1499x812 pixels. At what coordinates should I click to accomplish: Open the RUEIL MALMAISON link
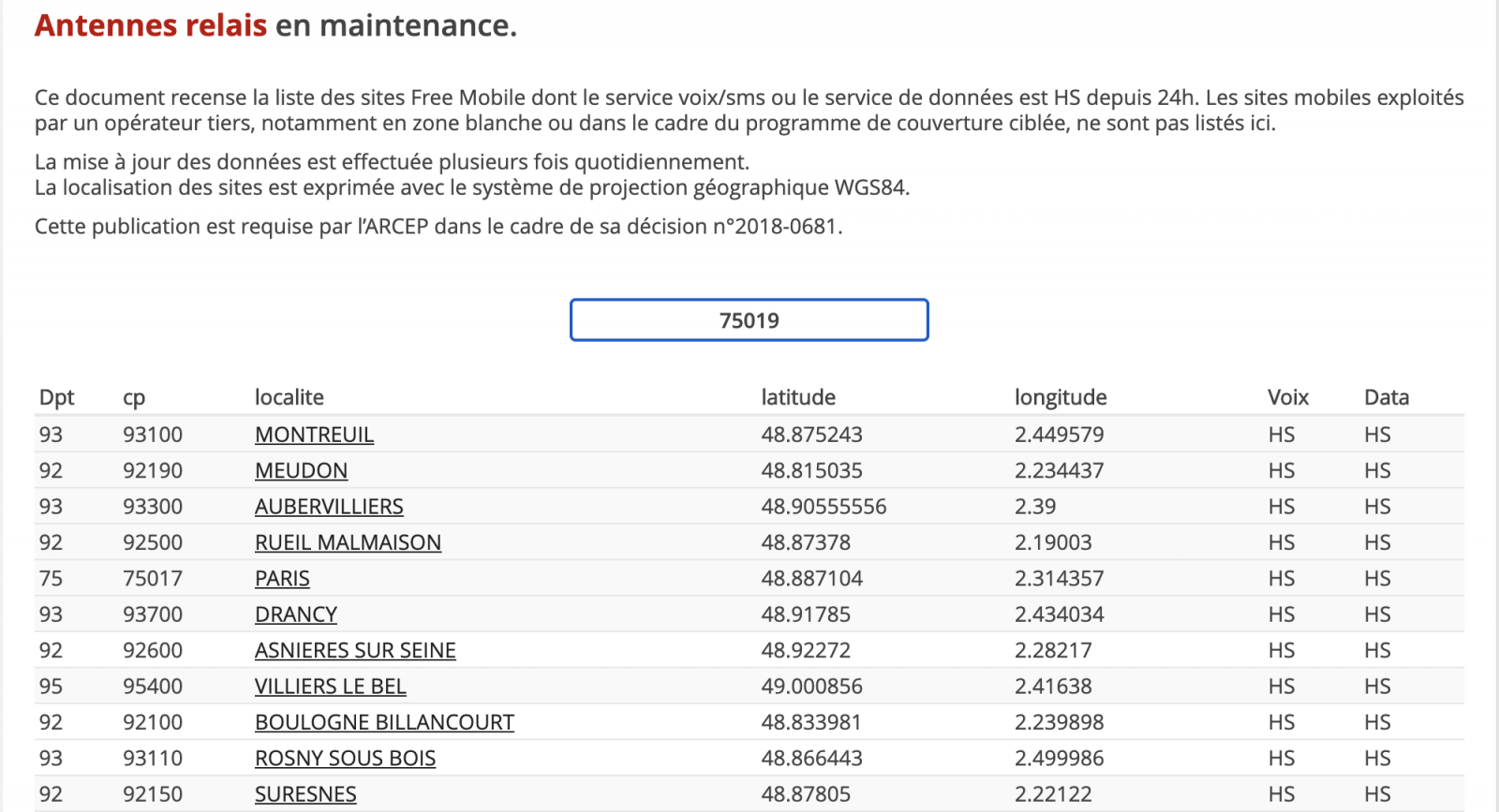(348, 542)
